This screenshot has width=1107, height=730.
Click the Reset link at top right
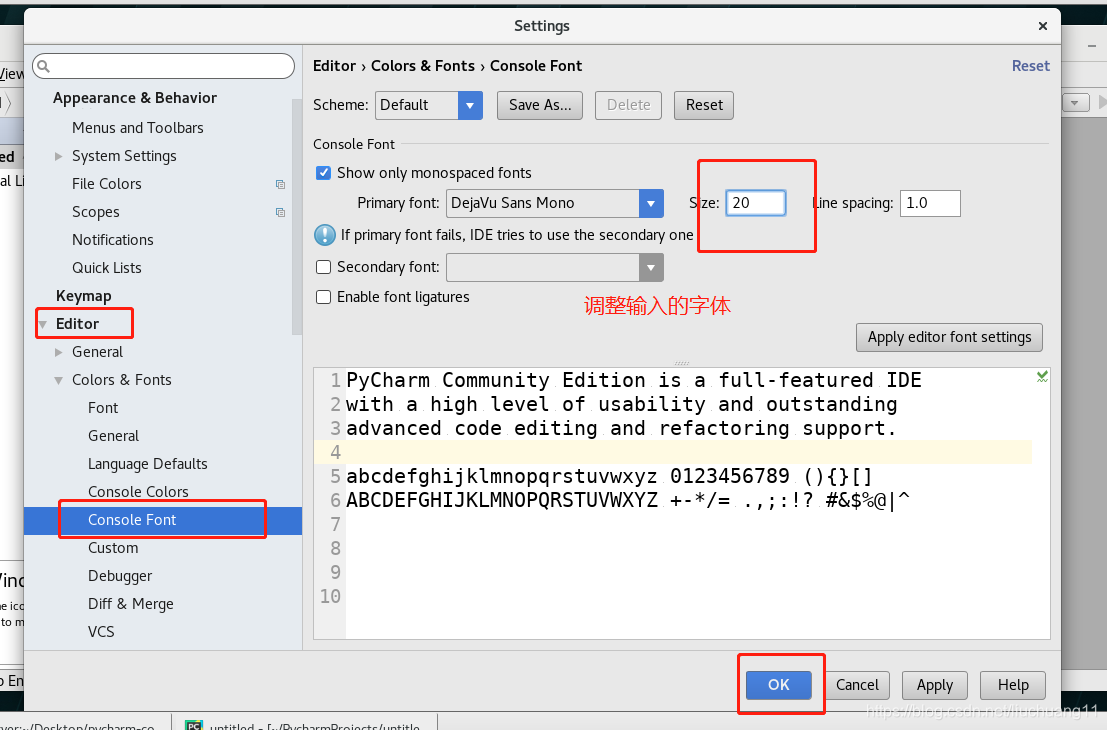[x=1031, y=66]
